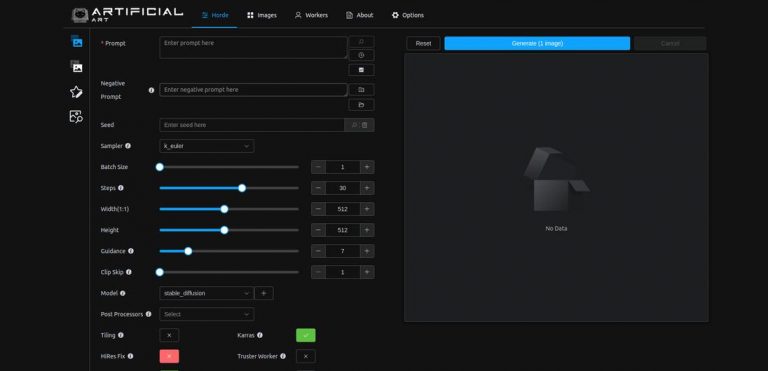
Task: Click the upper folder button beside Negative Prompt
Action: (x=361, y=90)
